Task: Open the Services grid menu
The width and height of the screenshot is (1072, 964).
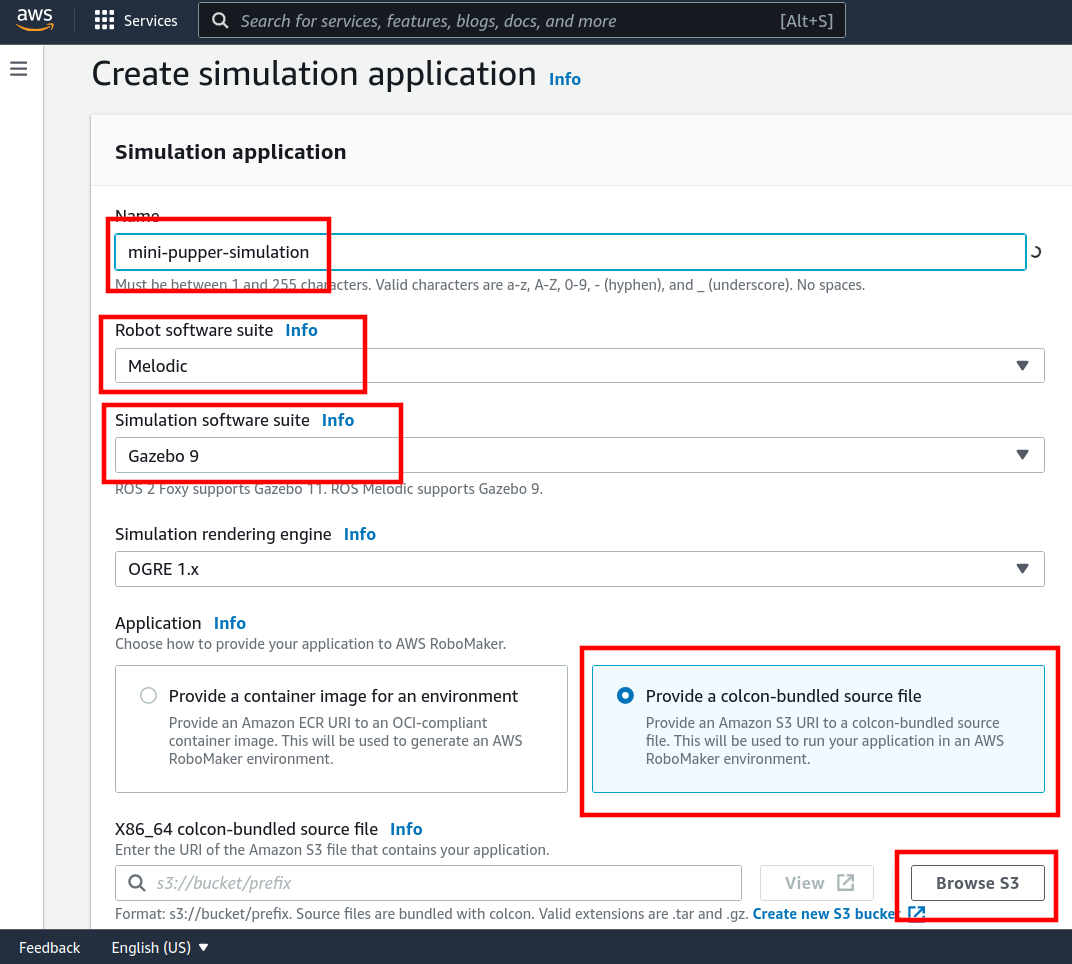Action: (104, 21)
